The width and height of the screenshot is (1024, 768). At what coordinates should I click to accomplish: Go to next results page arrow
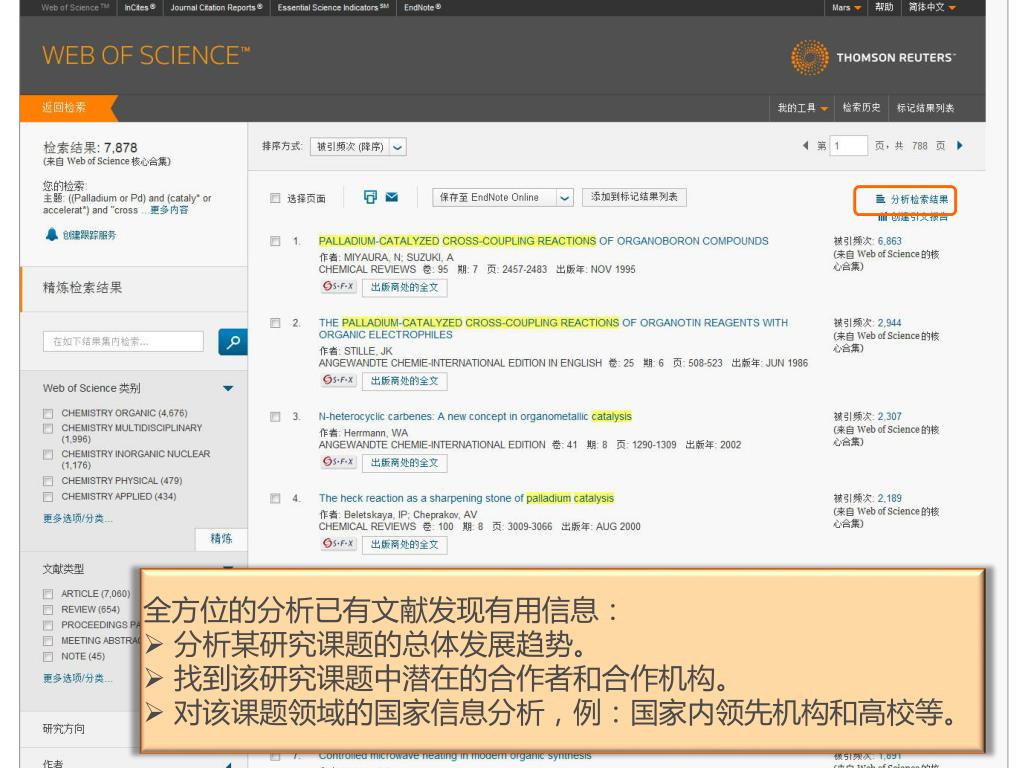point(959,146)
